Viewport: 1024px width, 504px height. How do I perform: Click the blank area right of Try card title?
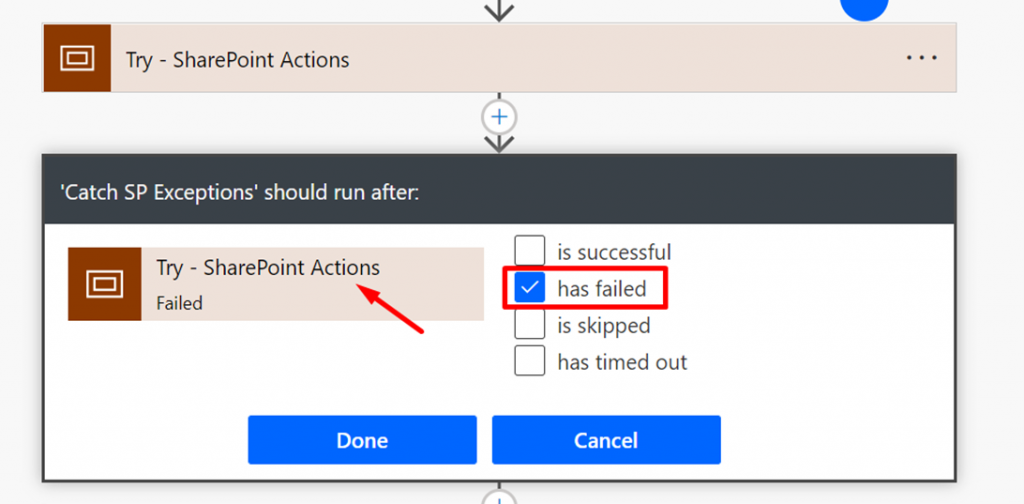(620, 60)
